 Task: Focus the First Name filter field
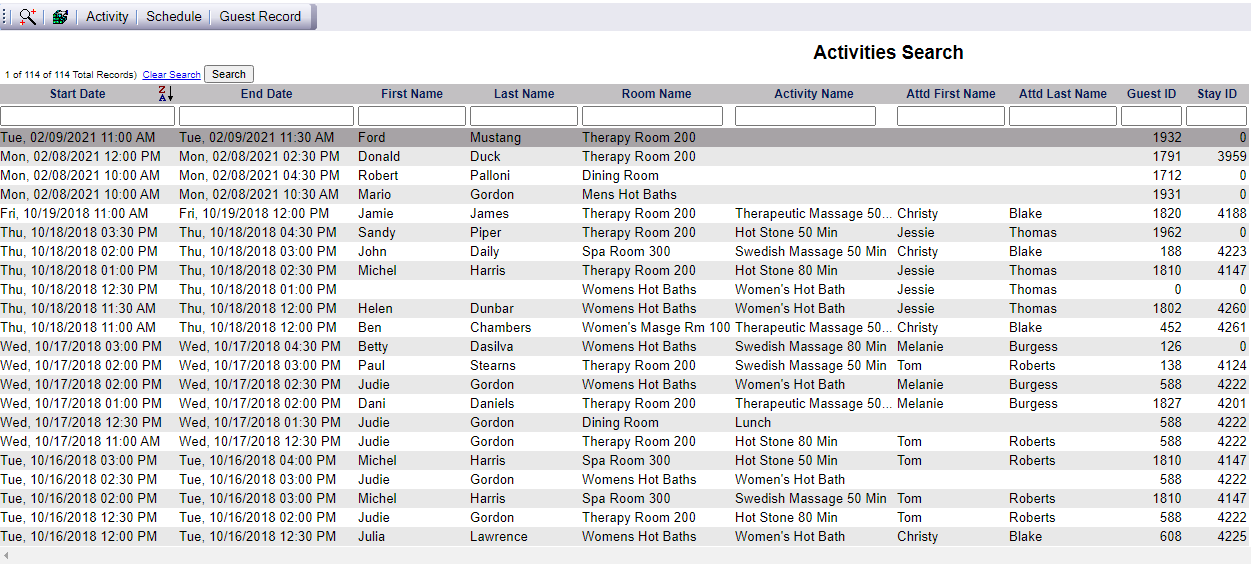412,116
